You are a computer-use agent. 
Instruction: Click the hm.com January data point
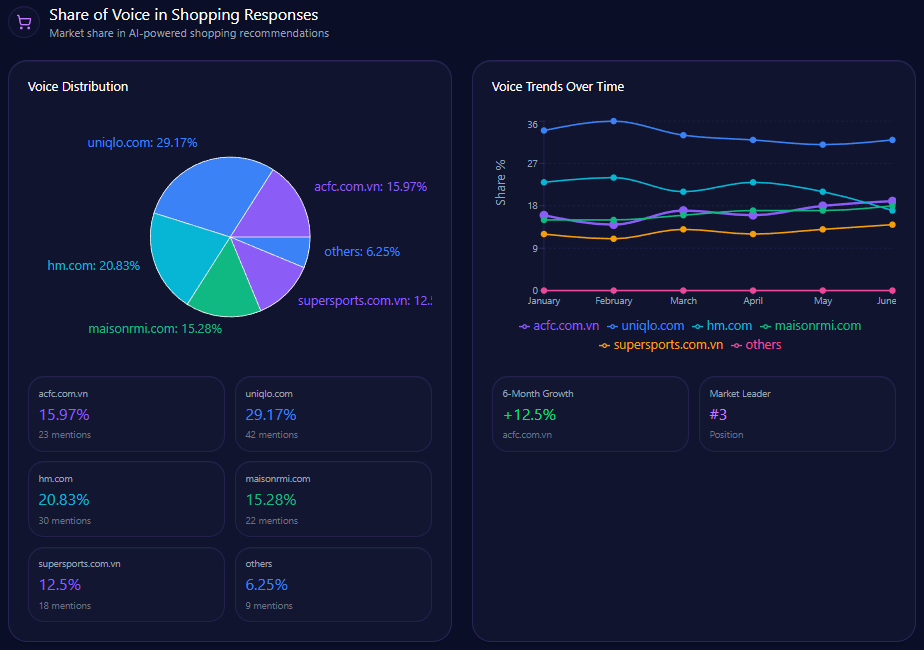pyautogui.click(x=544, y=182)
